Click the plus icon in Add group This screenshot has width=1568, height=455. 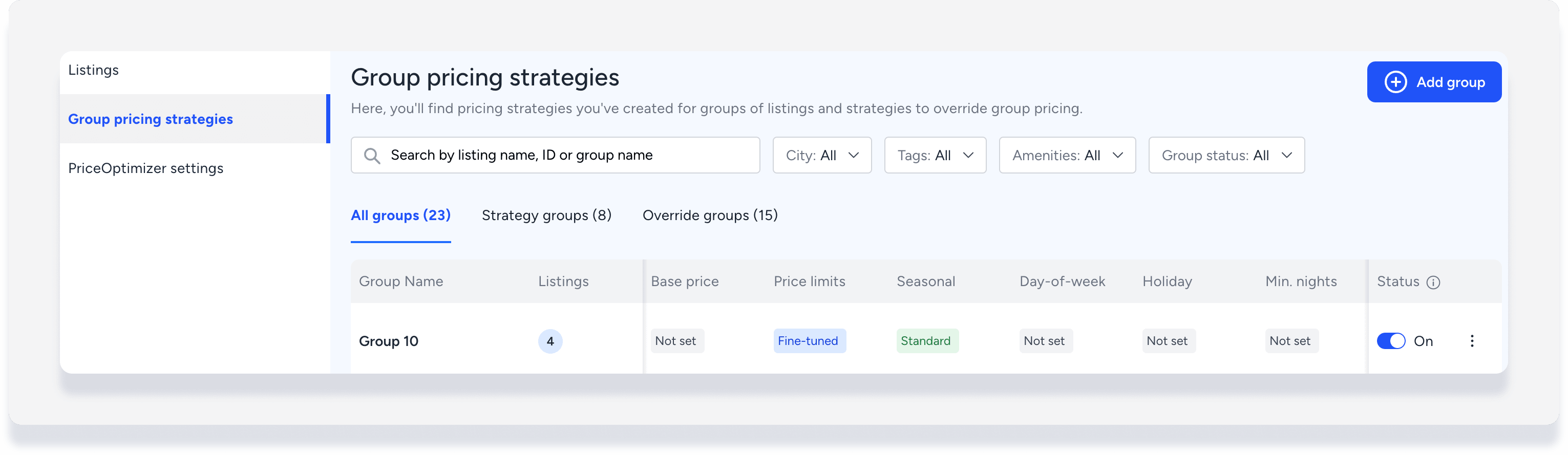(x=1395, y=82)
